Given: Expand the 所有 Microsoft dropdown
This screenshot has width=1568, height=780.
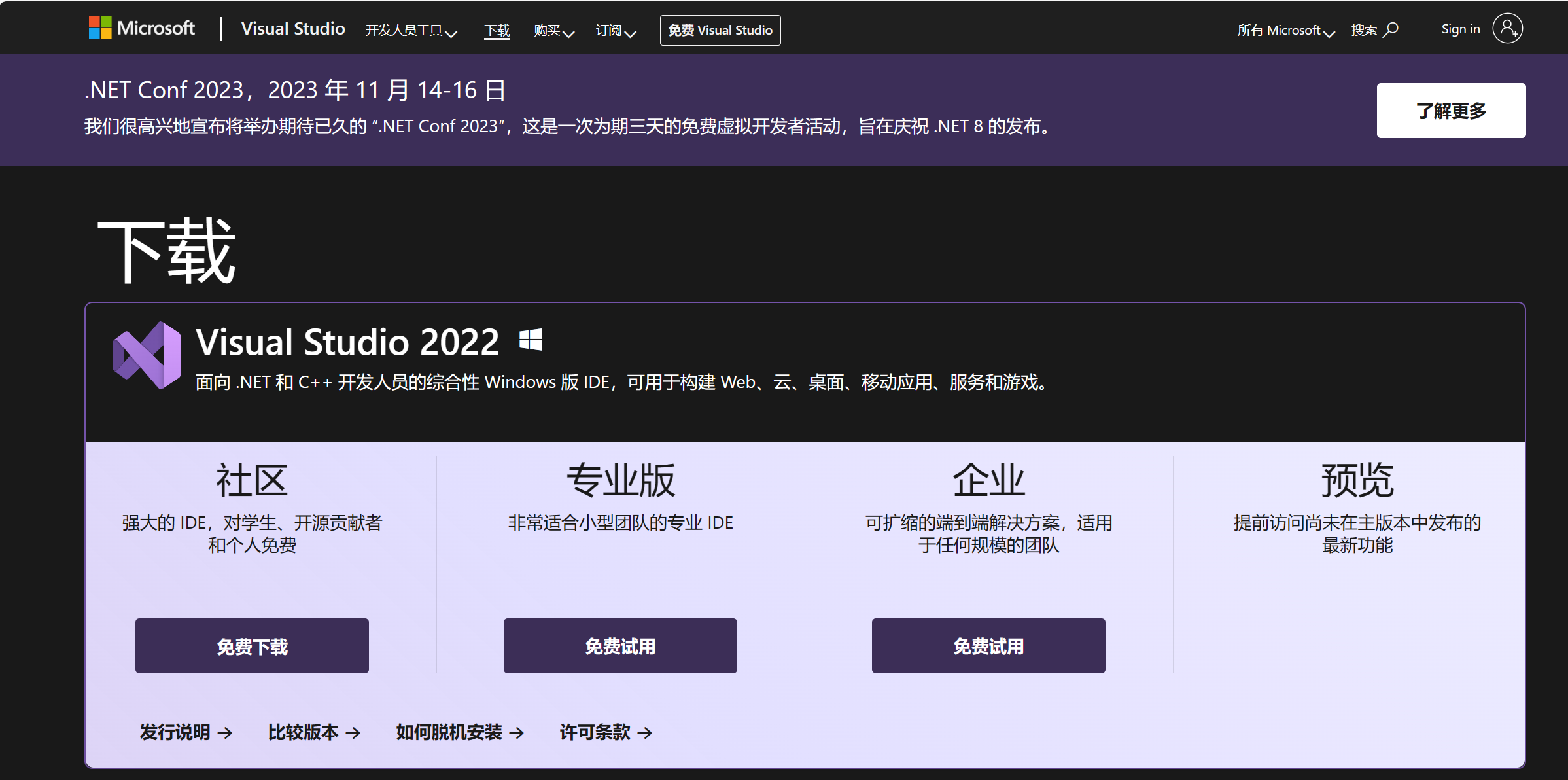Looking at the screenshot, I should pyautogui.click(x=1285, y=30).
